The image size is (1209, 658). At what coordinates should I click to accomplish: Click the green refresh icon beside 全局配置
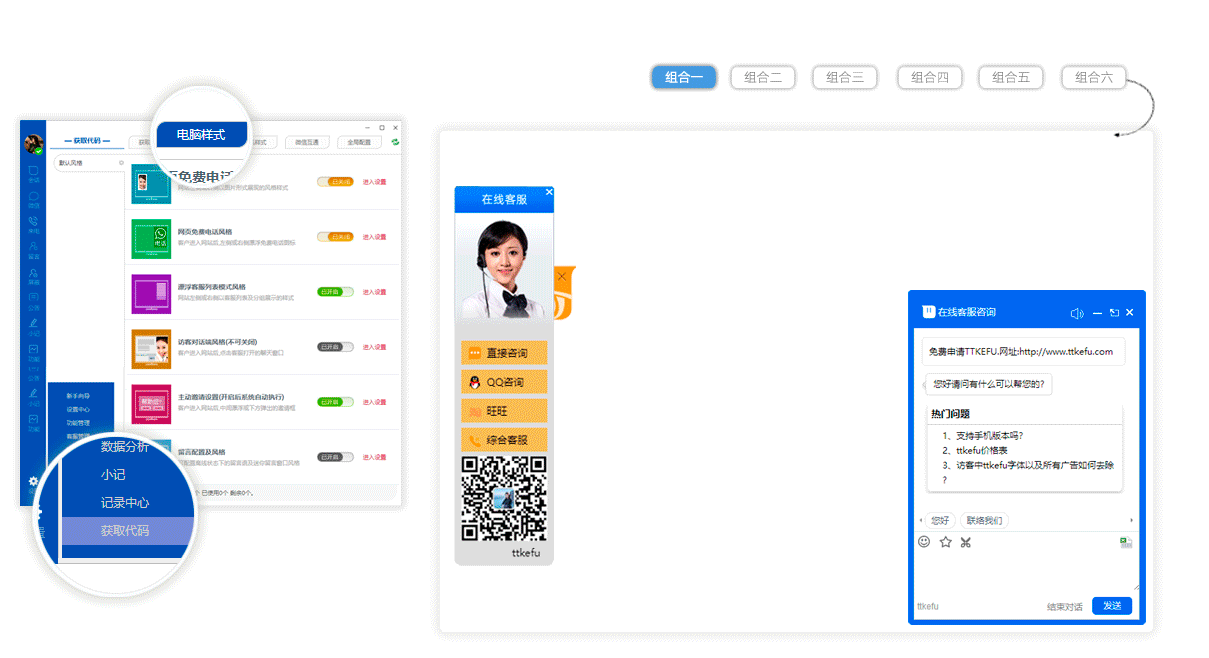pos(395,142)
